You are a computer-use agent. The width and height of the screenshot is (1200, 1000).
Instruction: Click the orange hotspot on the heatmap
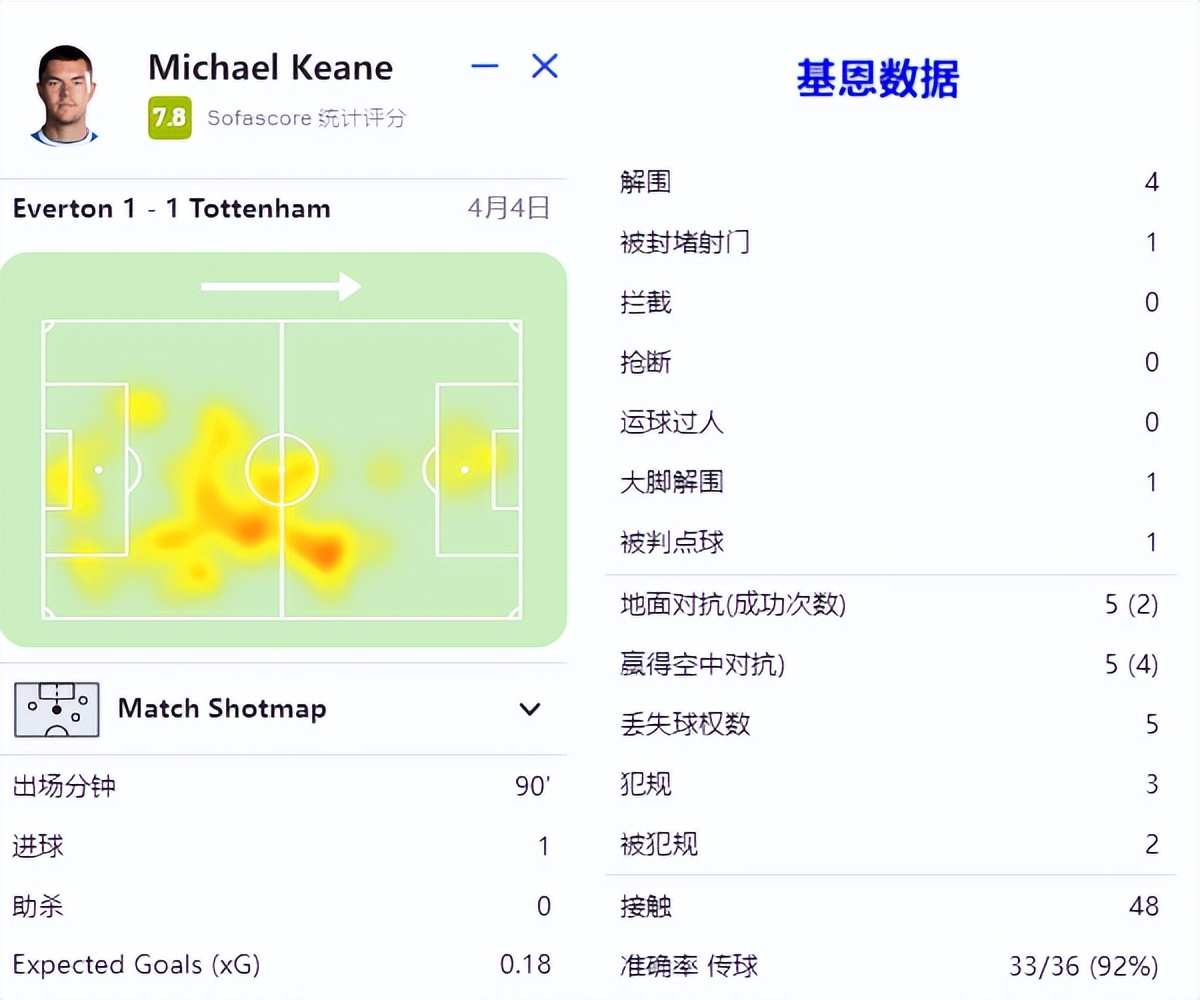pos(326,551)
